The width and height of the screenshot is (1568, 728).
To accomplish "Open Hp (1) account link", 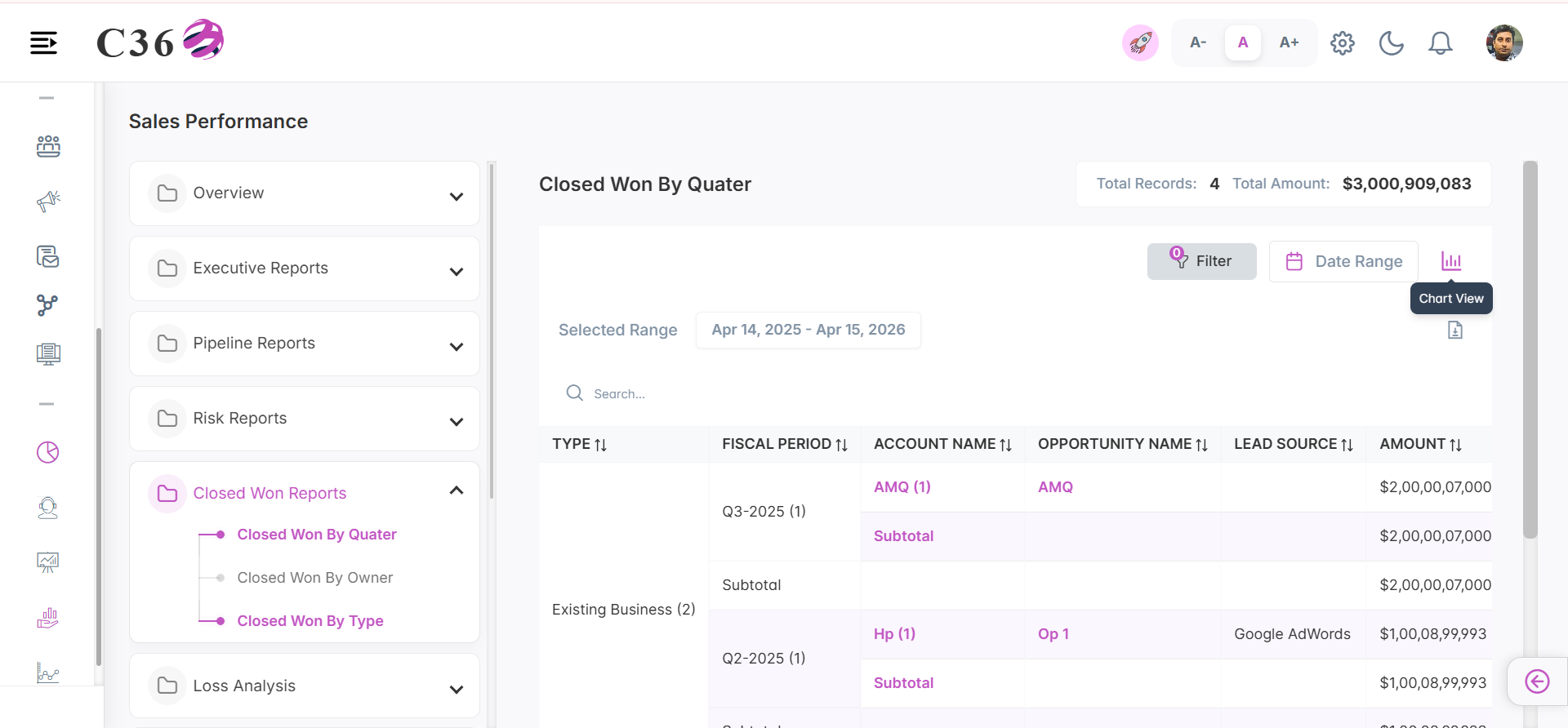I will [894, 634].
